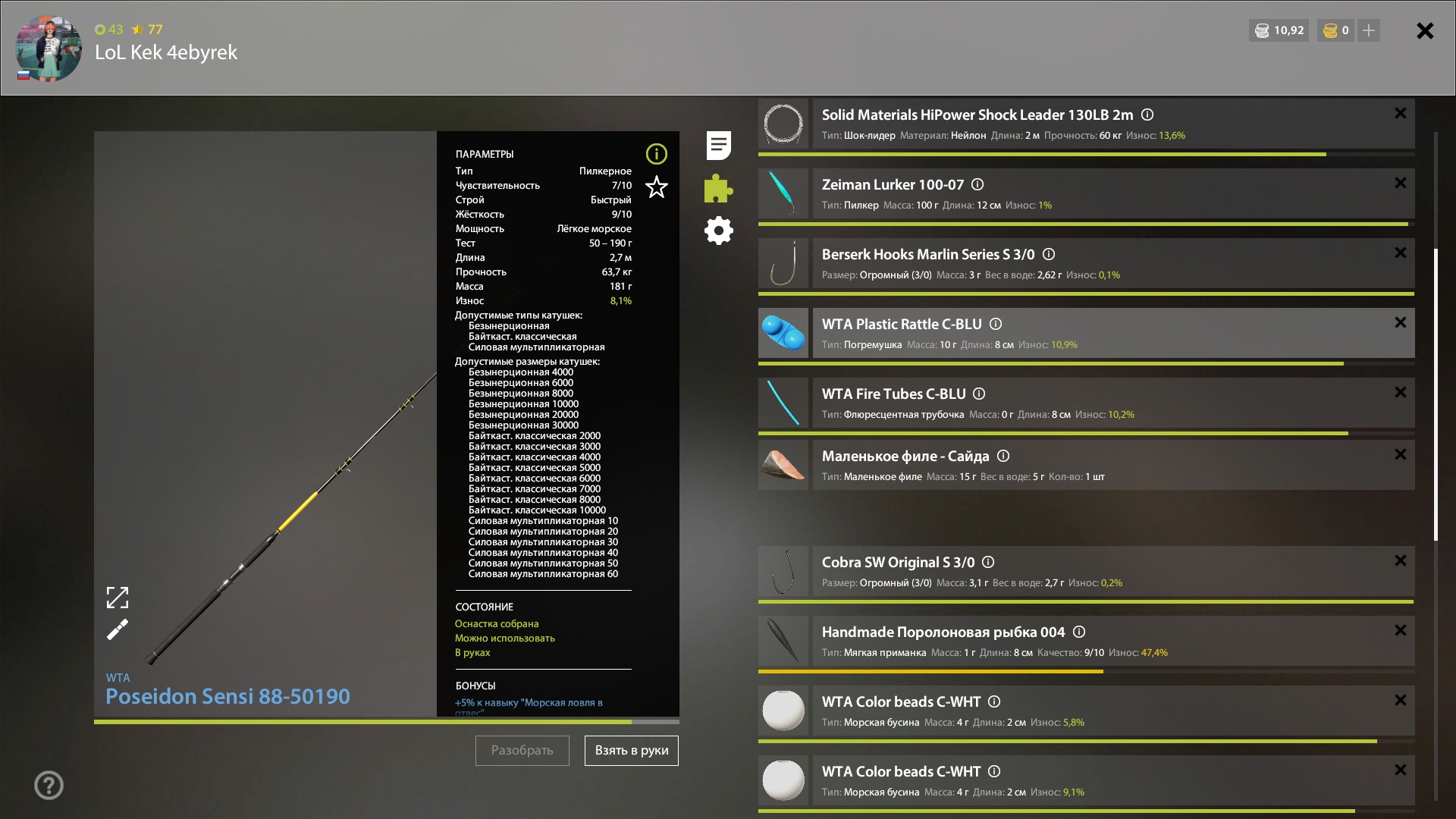Viewport: 1456px width, 819px height.
Task: Remove Handmade Поролоновая рыбка 004 lure
Action: tap(1400, 630)
